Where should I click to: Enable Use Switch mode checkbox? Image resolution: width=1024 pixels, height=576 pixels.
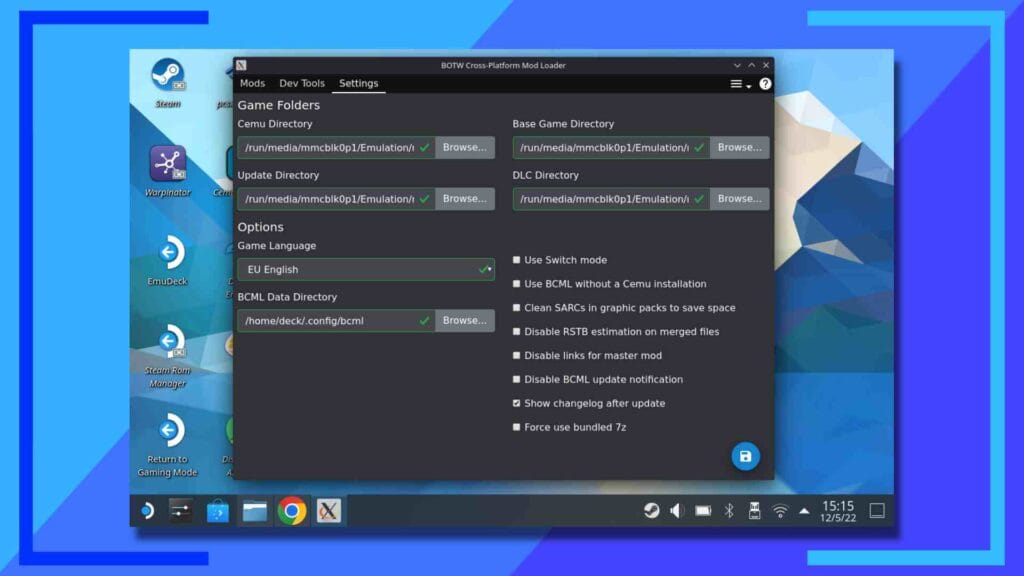click(517, 260)
